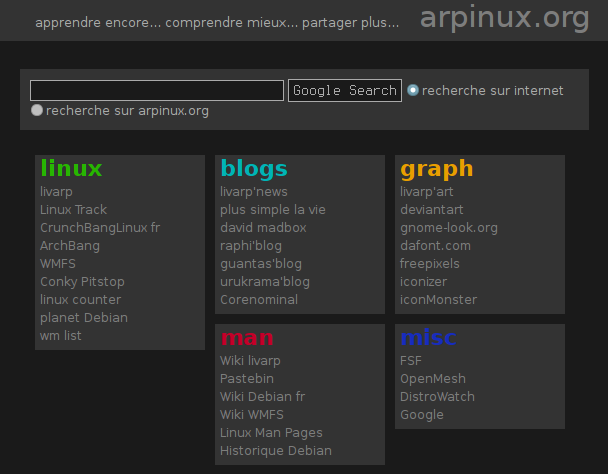The image size is (608, 474).
Task: Click the cyan 'blogs' heading
Action: coord(254,169)
